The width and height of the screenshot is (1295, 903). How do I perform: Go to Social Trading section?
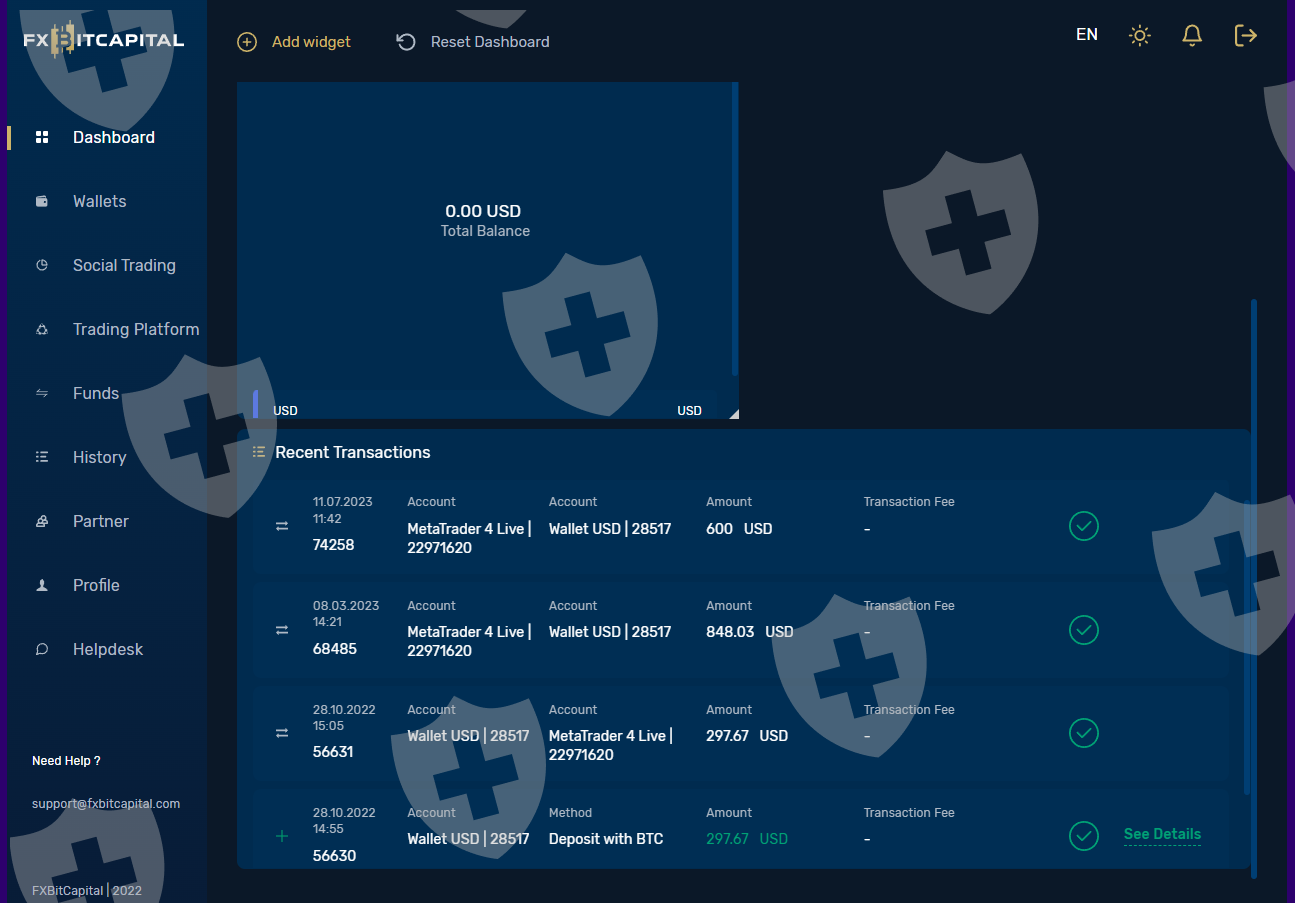(x=123, y=265)
